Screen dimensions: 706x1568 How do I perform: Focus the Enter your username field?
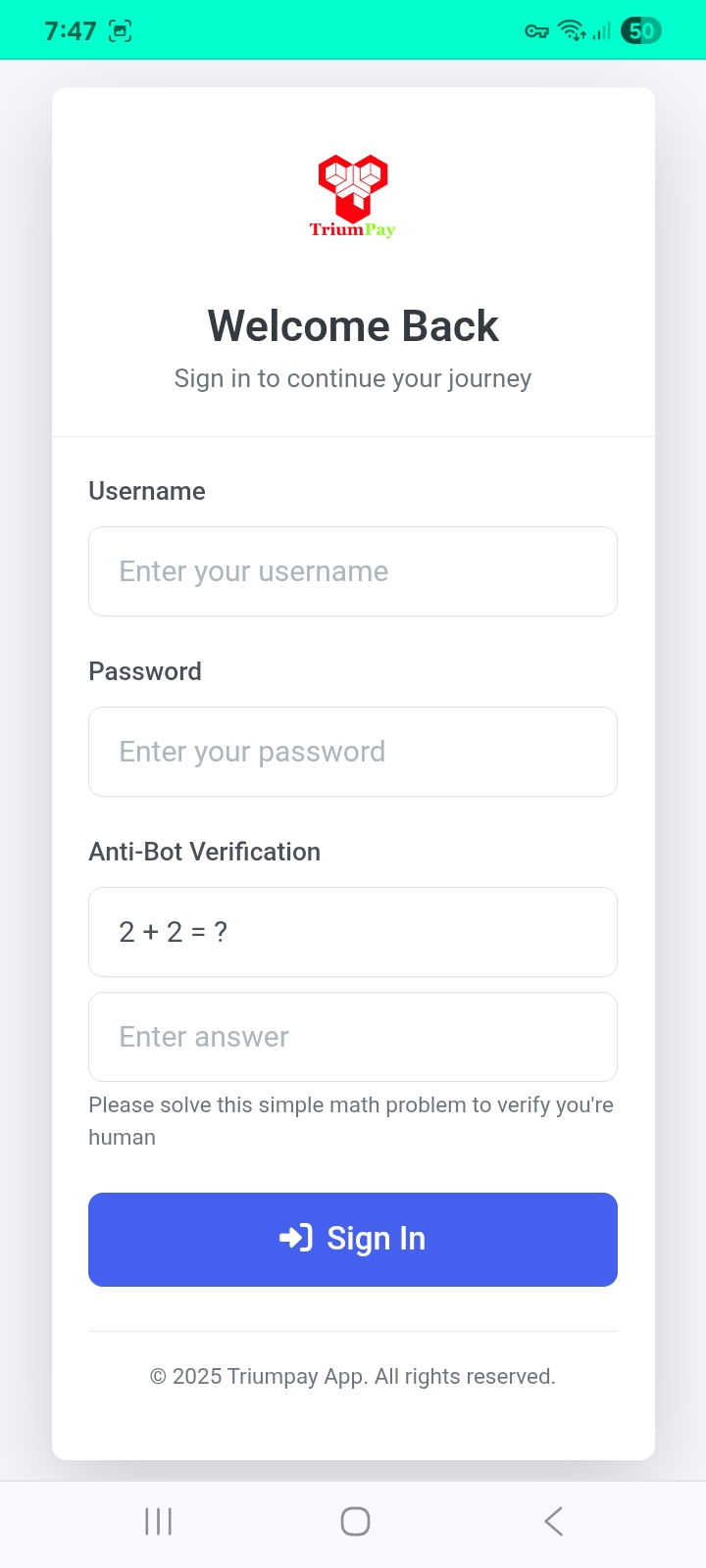[353, 571]
